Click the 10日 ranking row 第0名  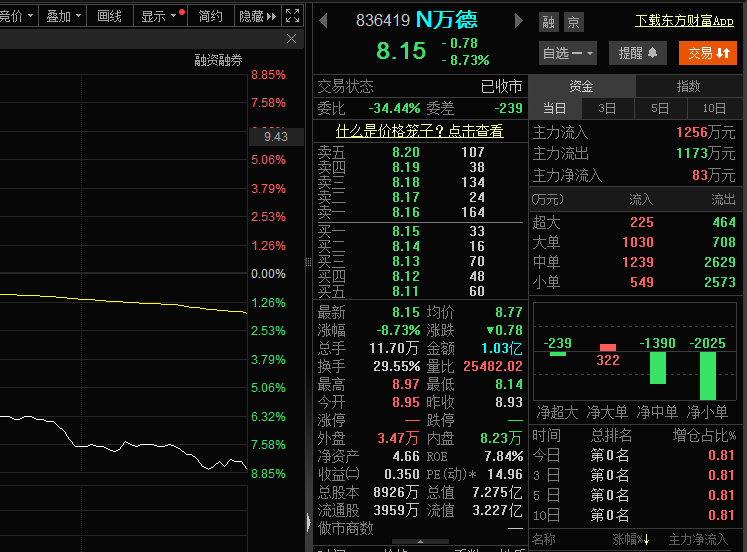point(634,515)
